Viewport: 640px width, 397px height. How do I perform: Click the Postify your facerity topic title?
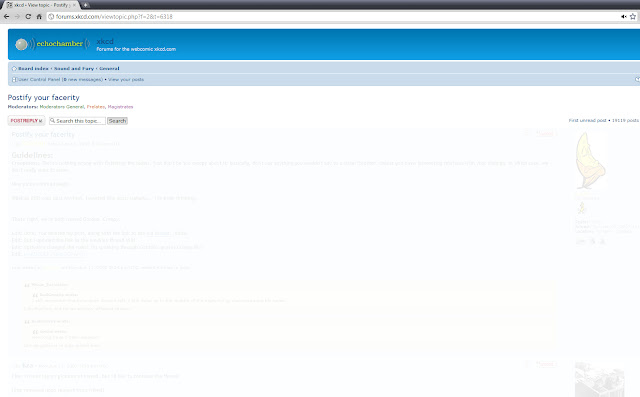coord(44,98)
